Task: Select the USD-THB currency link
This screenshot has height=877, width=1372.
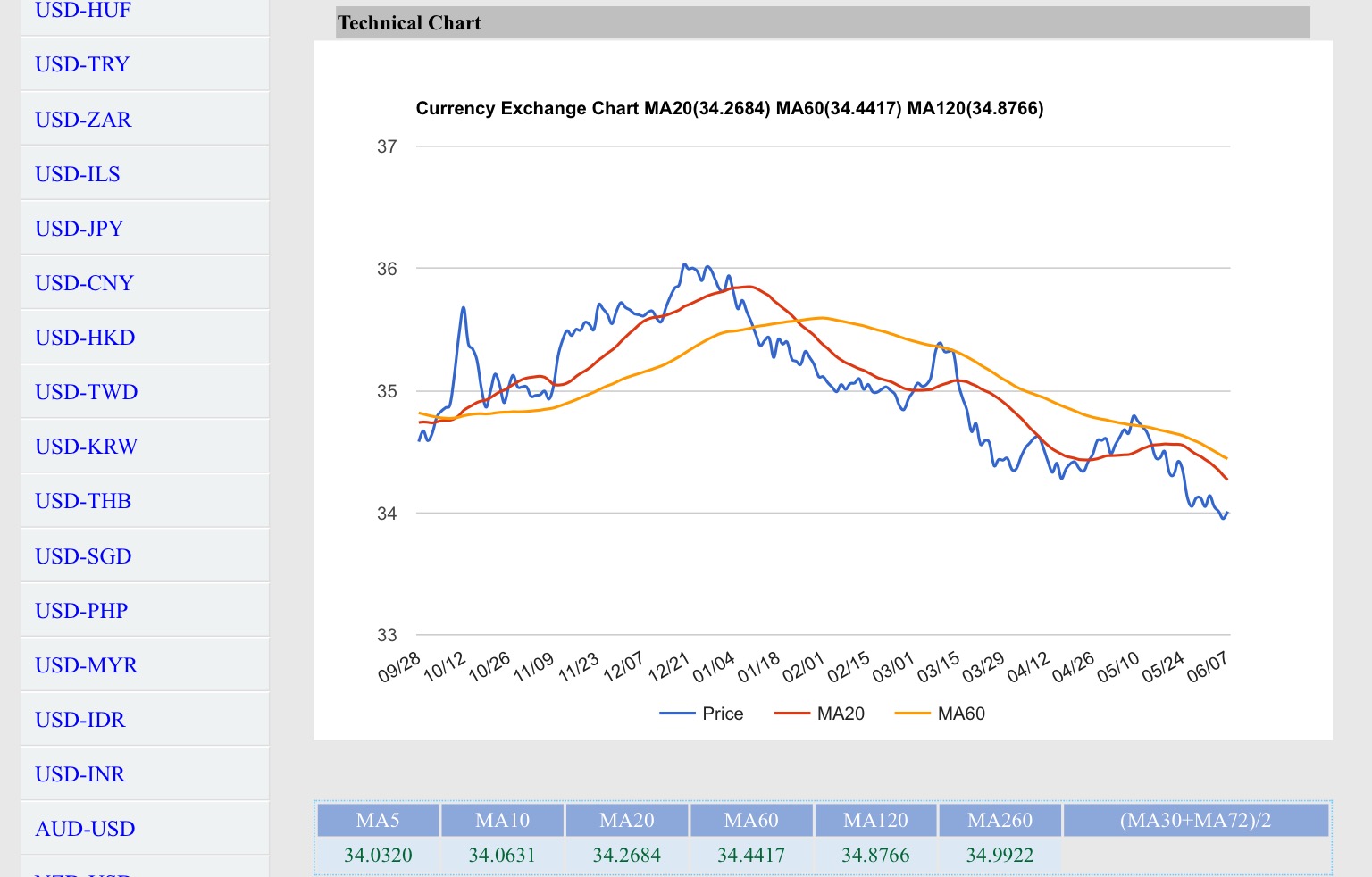Action: coord(83,500)
